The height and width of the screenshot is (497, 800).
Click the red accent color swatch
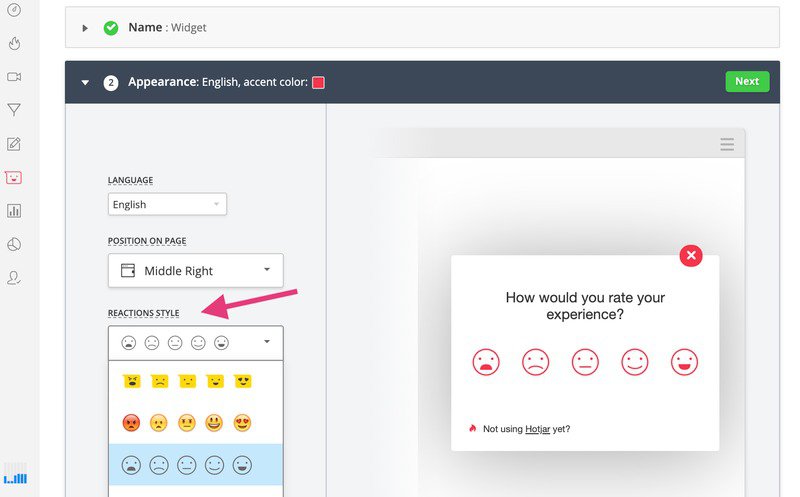tap(318, 82)
